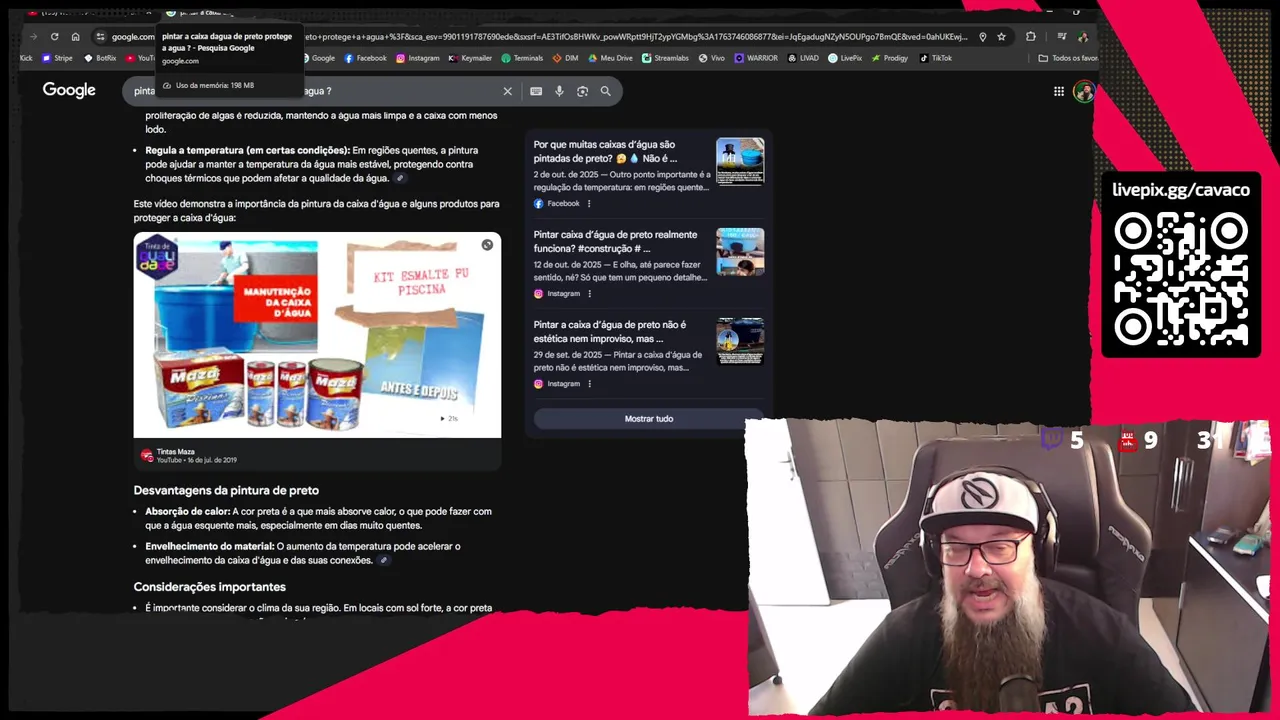The image size is (1280, 720).
Task: Open thumbnail of 'realmente funciona' Instagram result
Action: [740, 251]
